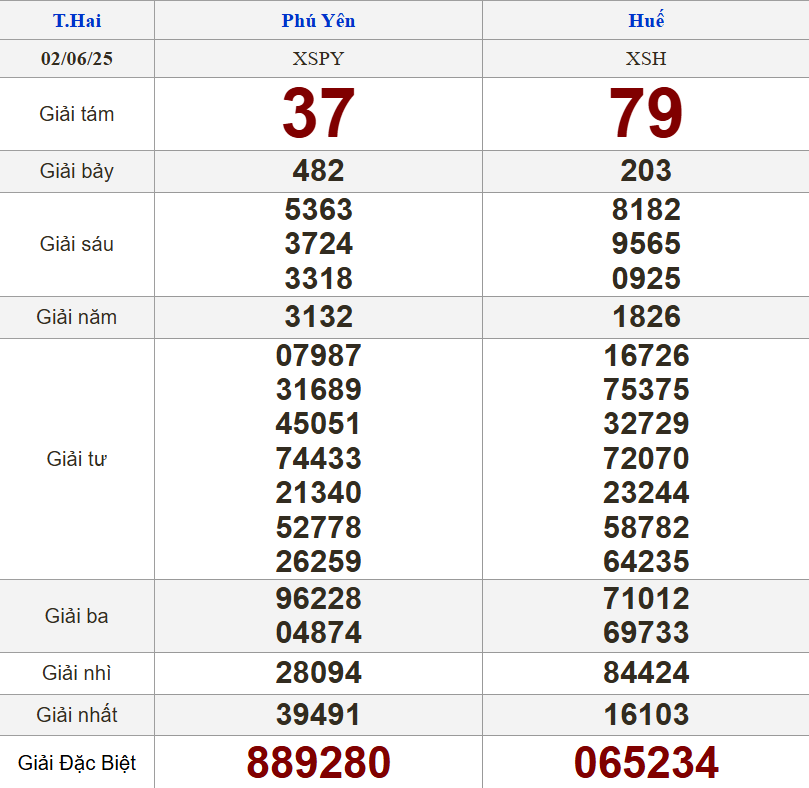809x788 pixels.
Task: Click Huế special prize 065234
Action: tap(646, 763)
